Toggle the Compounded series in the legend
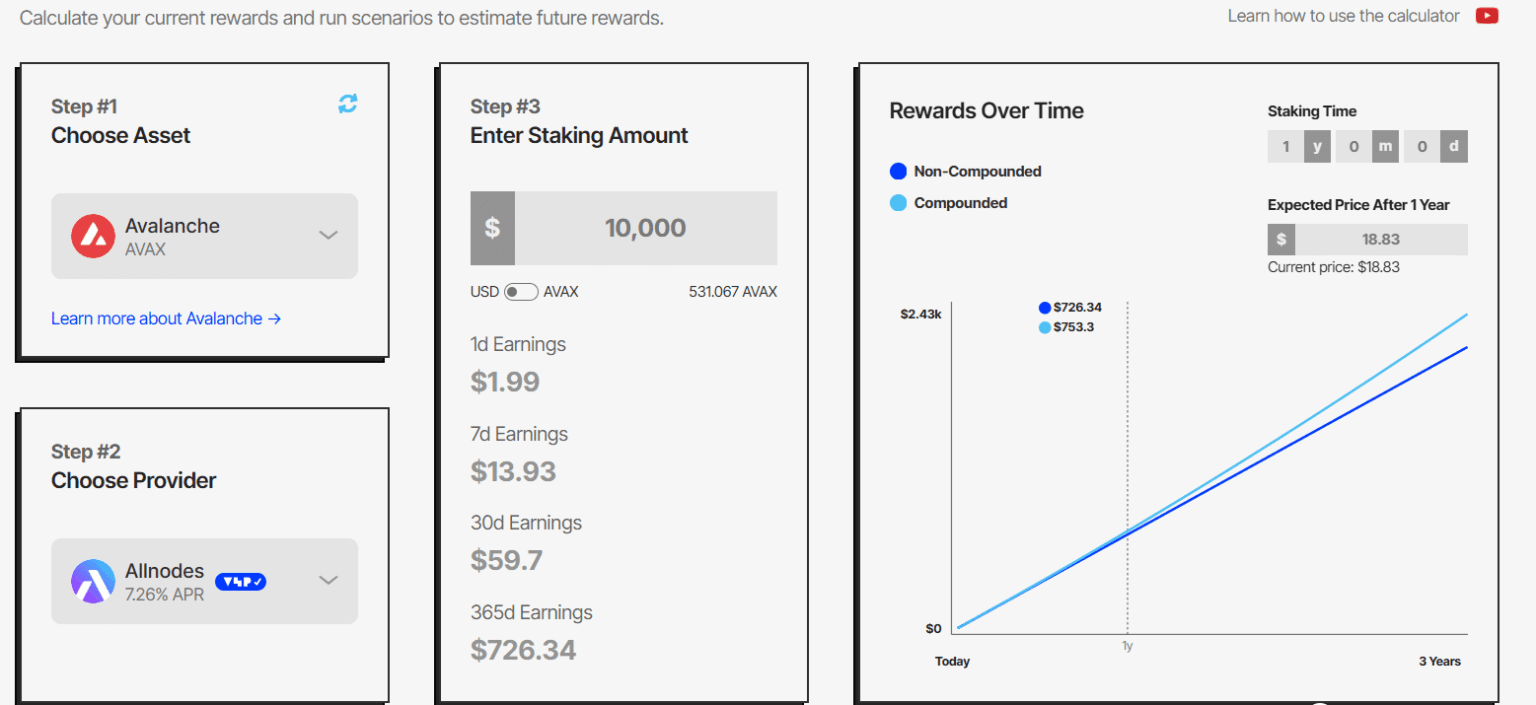Viewport: 1536px width, 705px height. click(898, 203)
